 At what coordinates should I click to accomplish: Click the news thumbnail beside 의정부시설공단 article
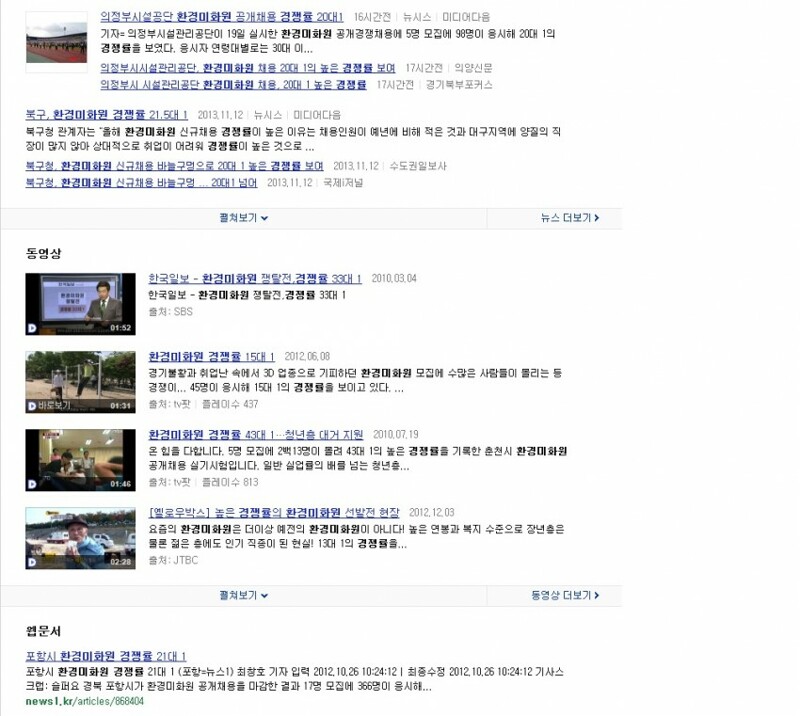tap(57, 42)
